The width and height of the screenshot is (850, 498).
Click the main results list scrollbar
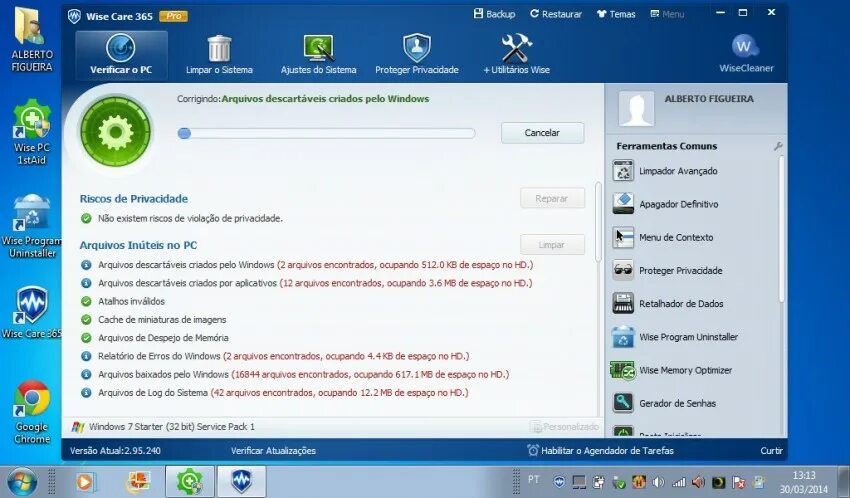click(598, 222)
